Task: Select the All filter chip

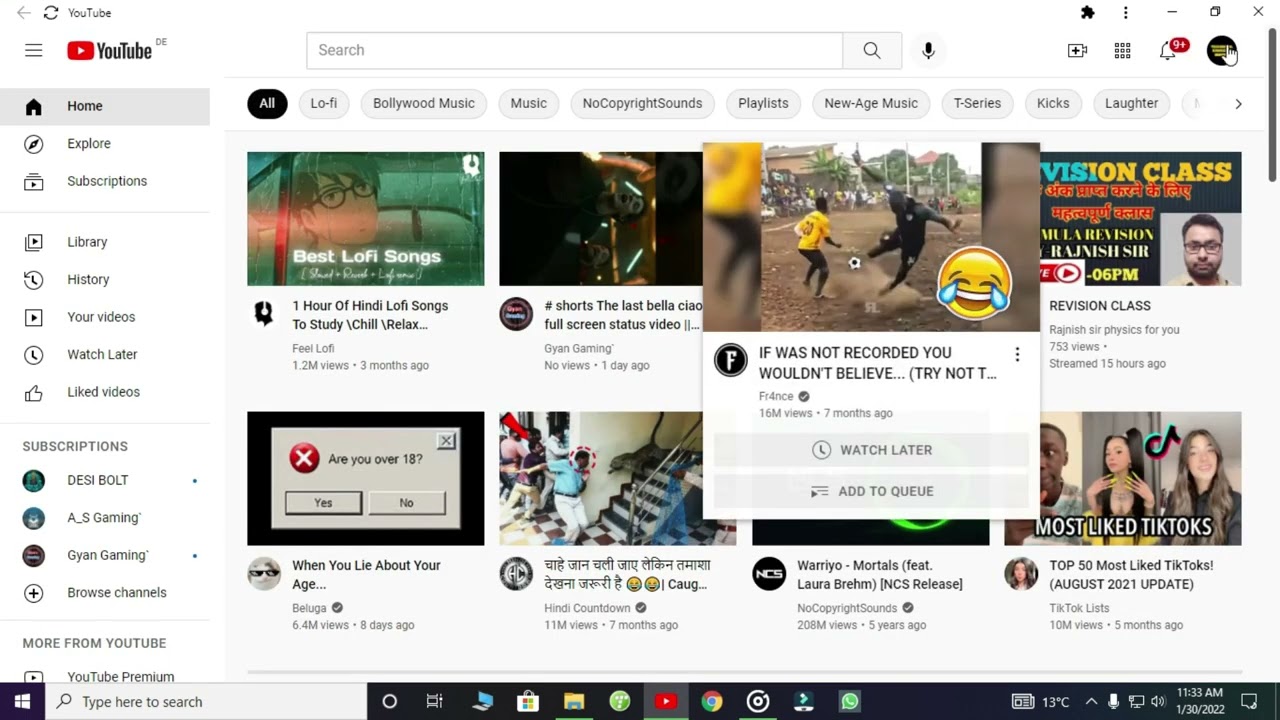Action: 267,103
